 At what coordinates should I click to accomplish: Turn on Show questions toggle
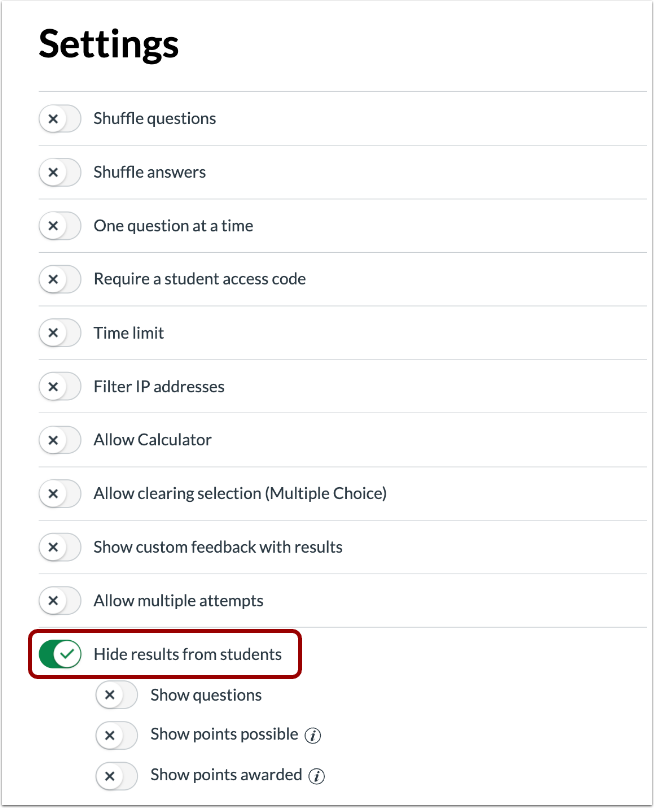click(116, 695)
